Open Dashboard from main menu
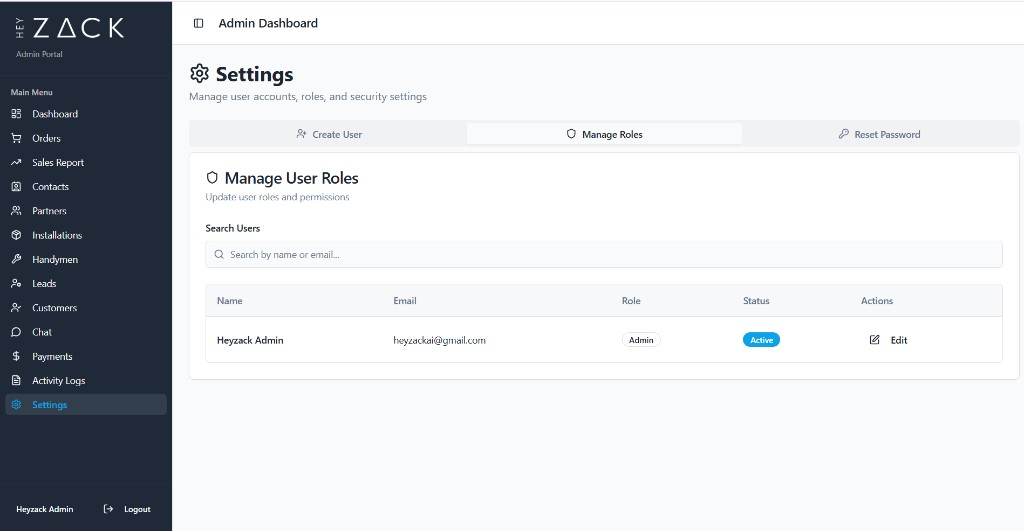Image resolution: width=1024 pixels, height=531 pixels. [x=55, y=114]
